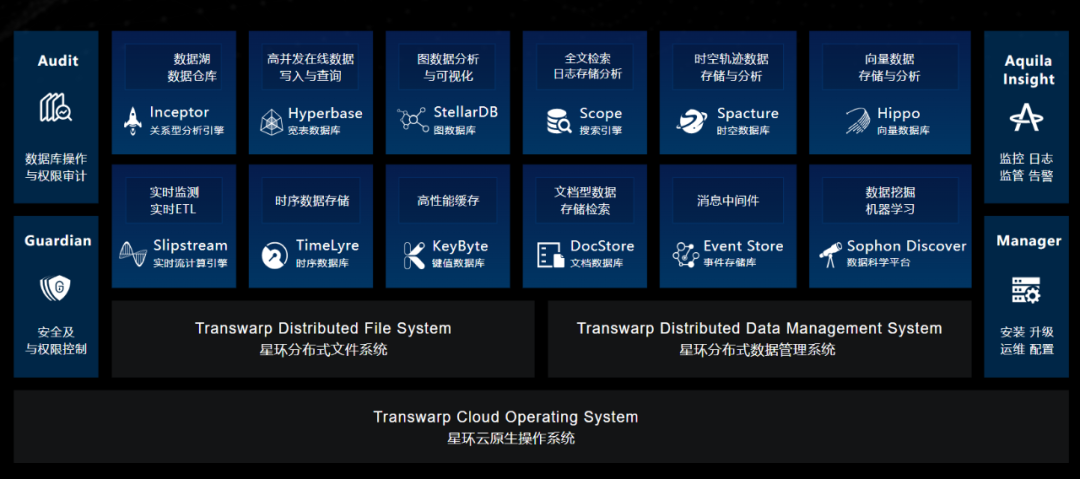The image size is (1080, 479).
Task: Click the 高性能缓存 label box
Action: (448, 200)
